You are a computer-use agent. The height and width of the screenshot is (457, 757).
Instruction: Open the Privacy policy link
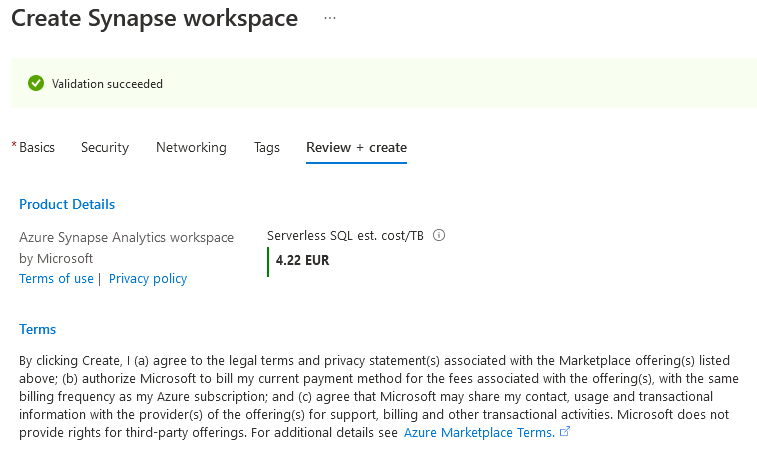[148, 279]
